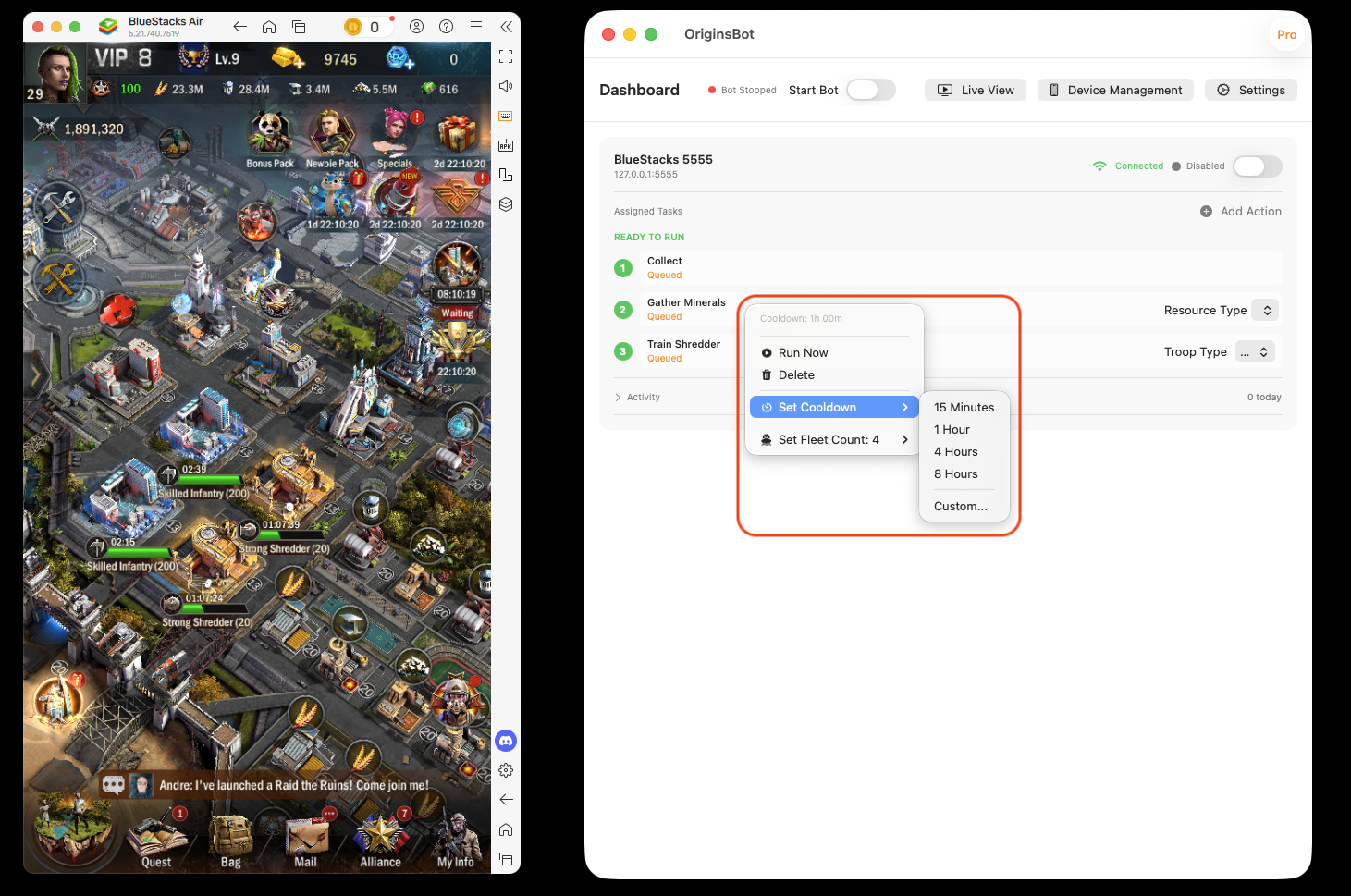The width and height of the screenshot is (1351, 896).
Task: Click the gold bars add button
Action: point(289,58)
